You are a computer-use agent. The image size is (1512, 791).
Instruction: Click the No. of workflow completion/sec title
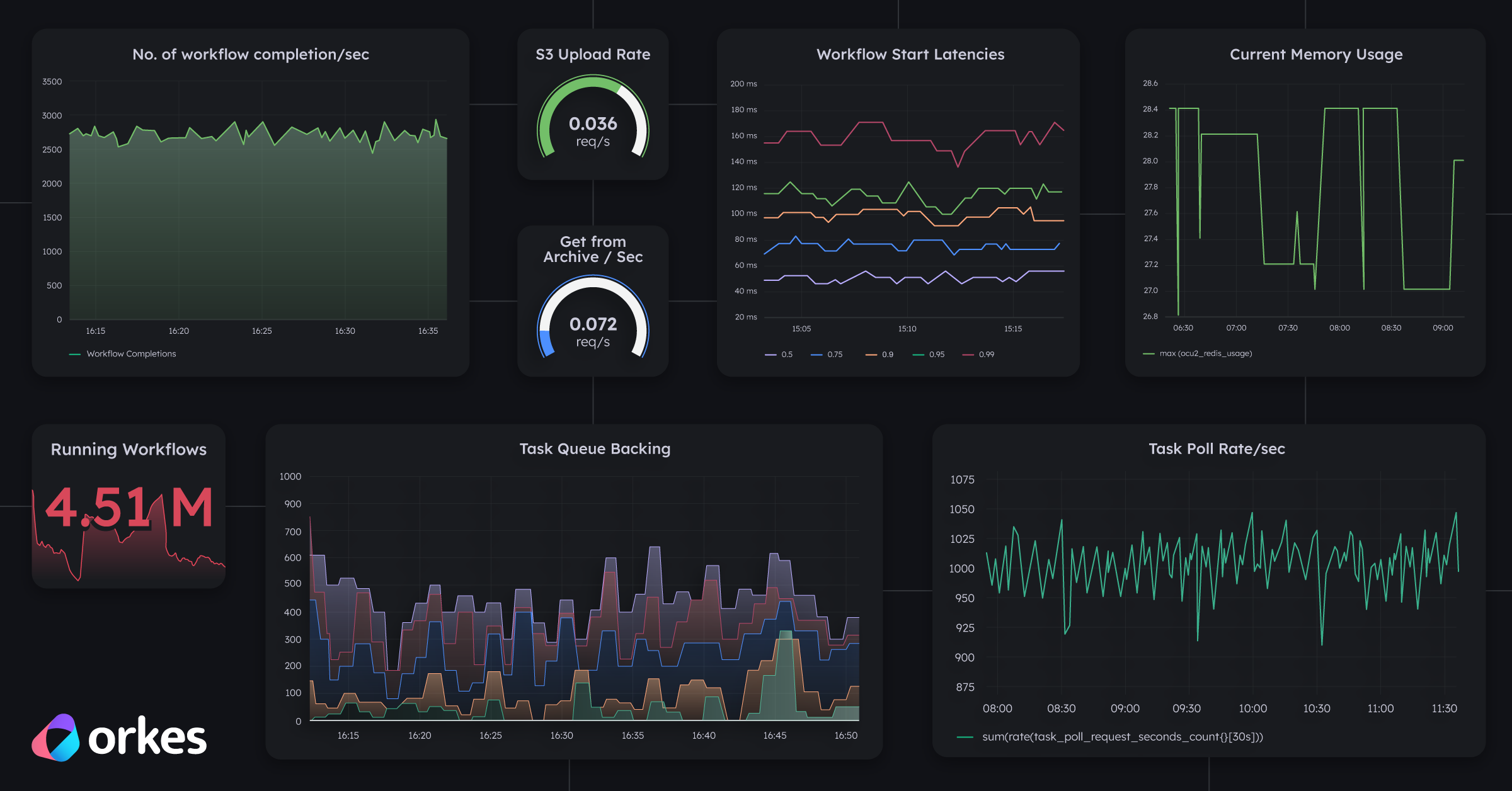pos(251,55)
